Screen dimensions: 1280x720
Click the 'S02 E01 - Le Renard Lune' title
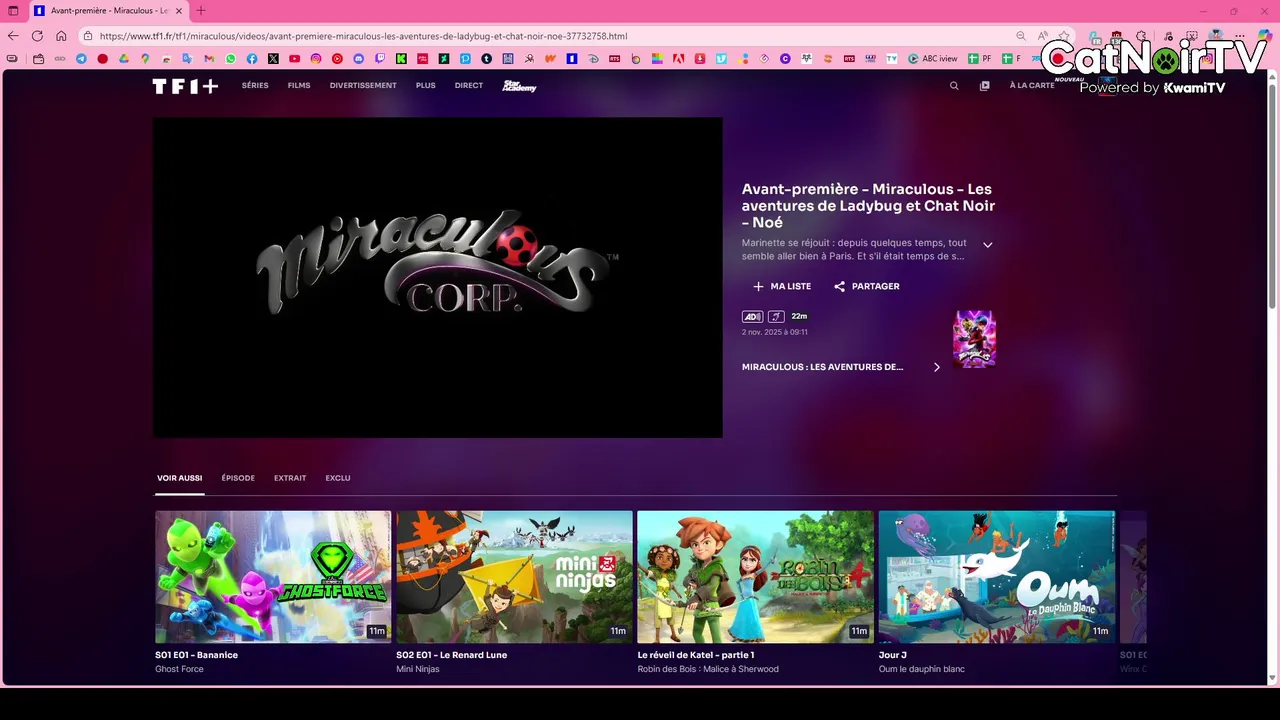click(451, 655)
